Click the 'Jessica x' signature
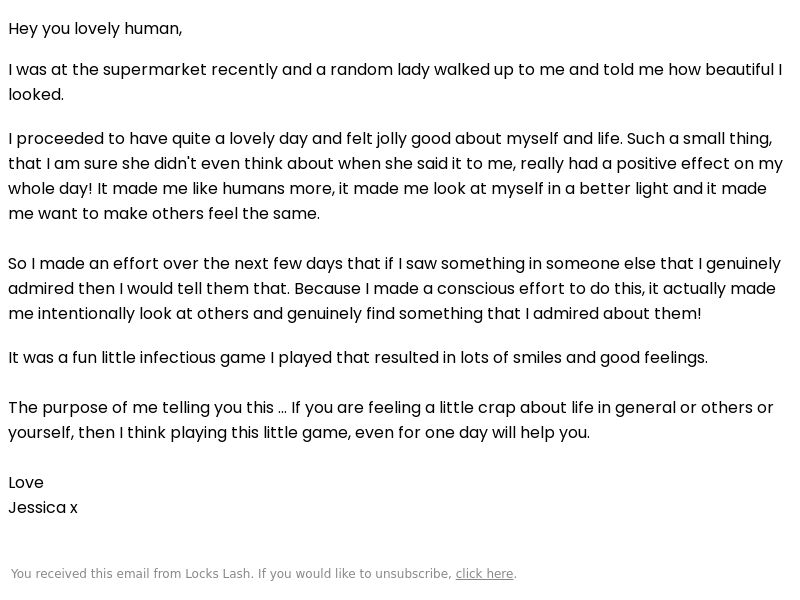This screenshot has width=800, height=600. 43,508
